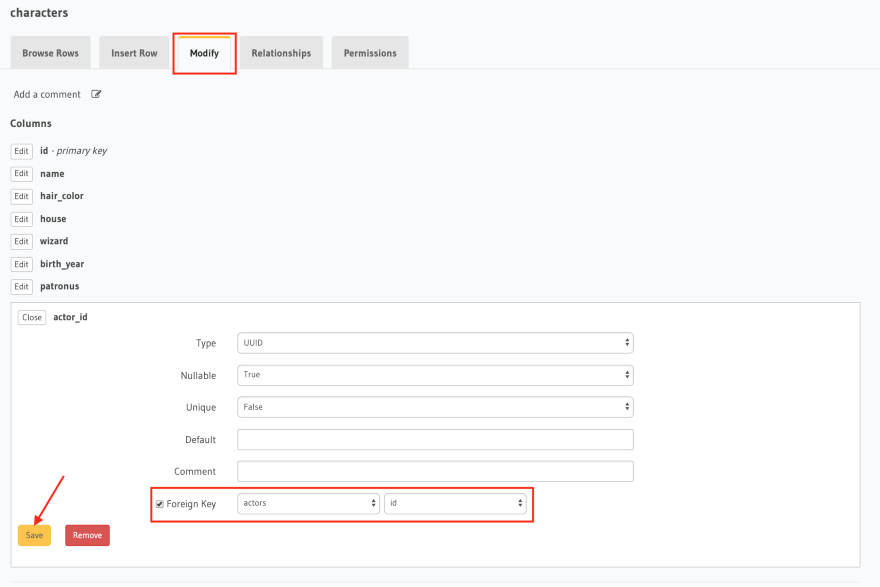Open the Type dropdown showing UUID

435,343
